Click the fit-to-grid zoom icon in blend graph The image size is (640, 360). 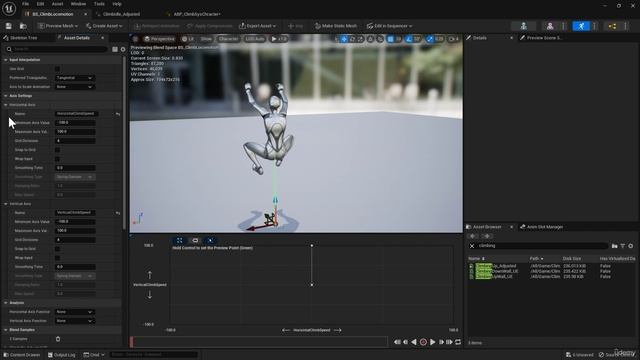tap(179, 240)
